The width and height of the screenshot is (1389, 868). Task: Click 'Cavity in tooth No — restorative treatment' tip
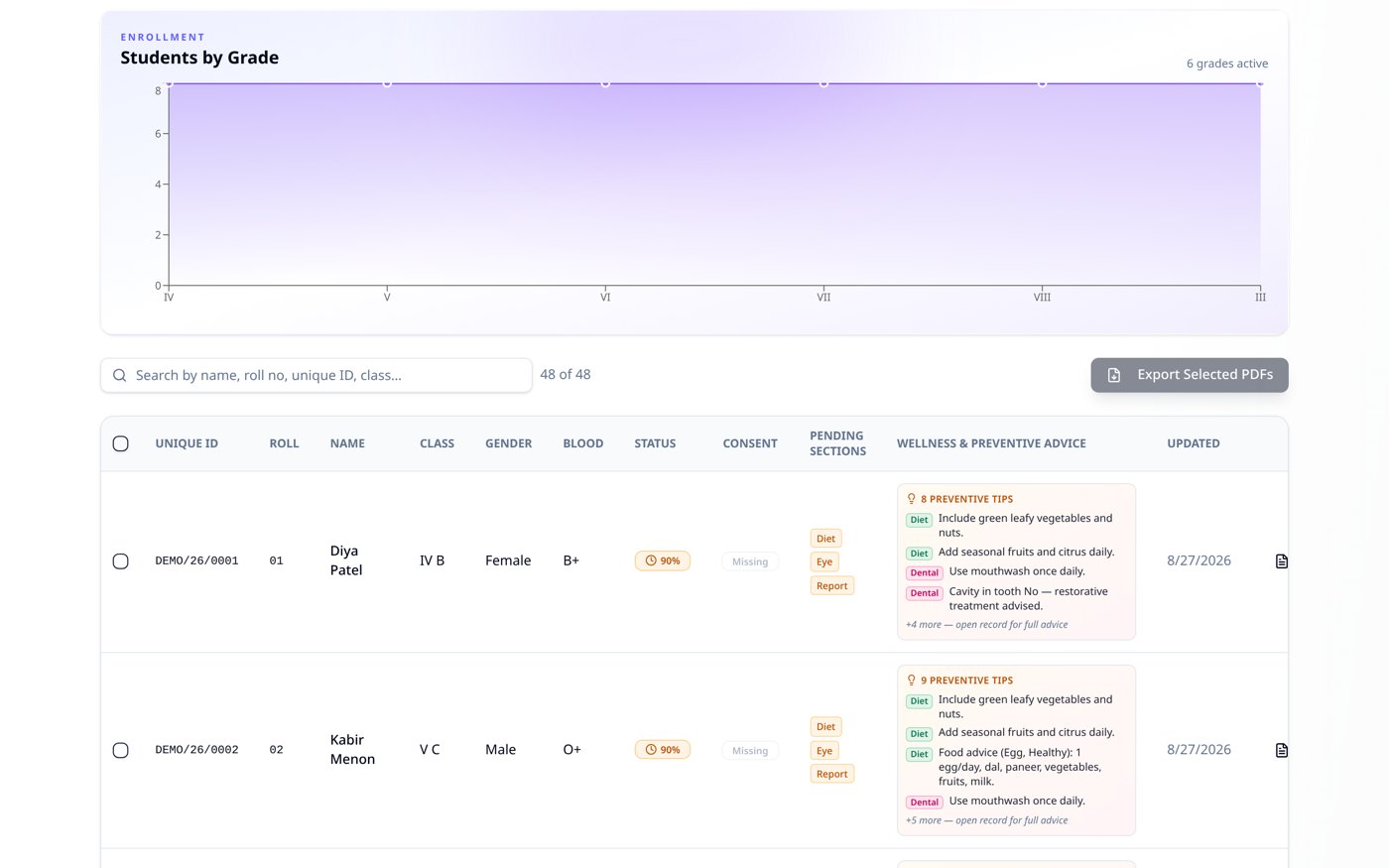click(1028, 598)
